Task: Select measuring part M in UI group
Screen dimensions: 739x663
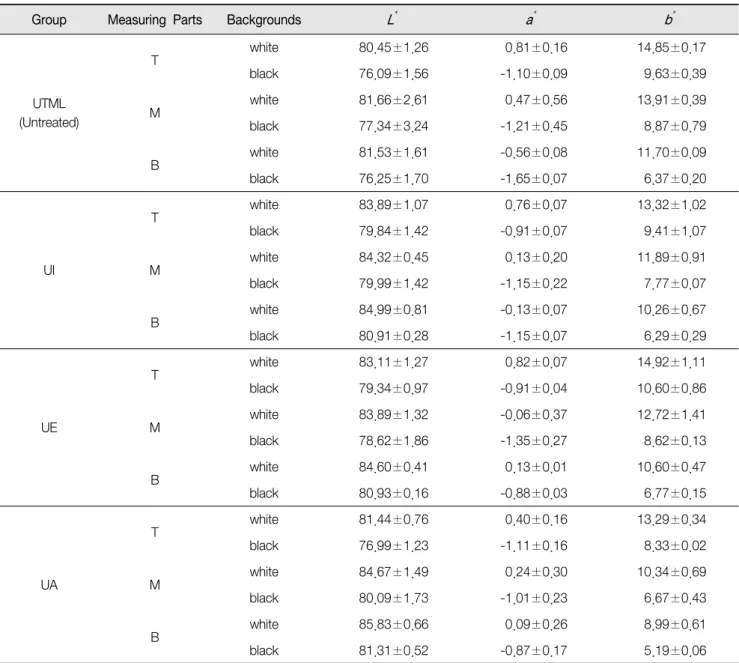Action: 155,270
